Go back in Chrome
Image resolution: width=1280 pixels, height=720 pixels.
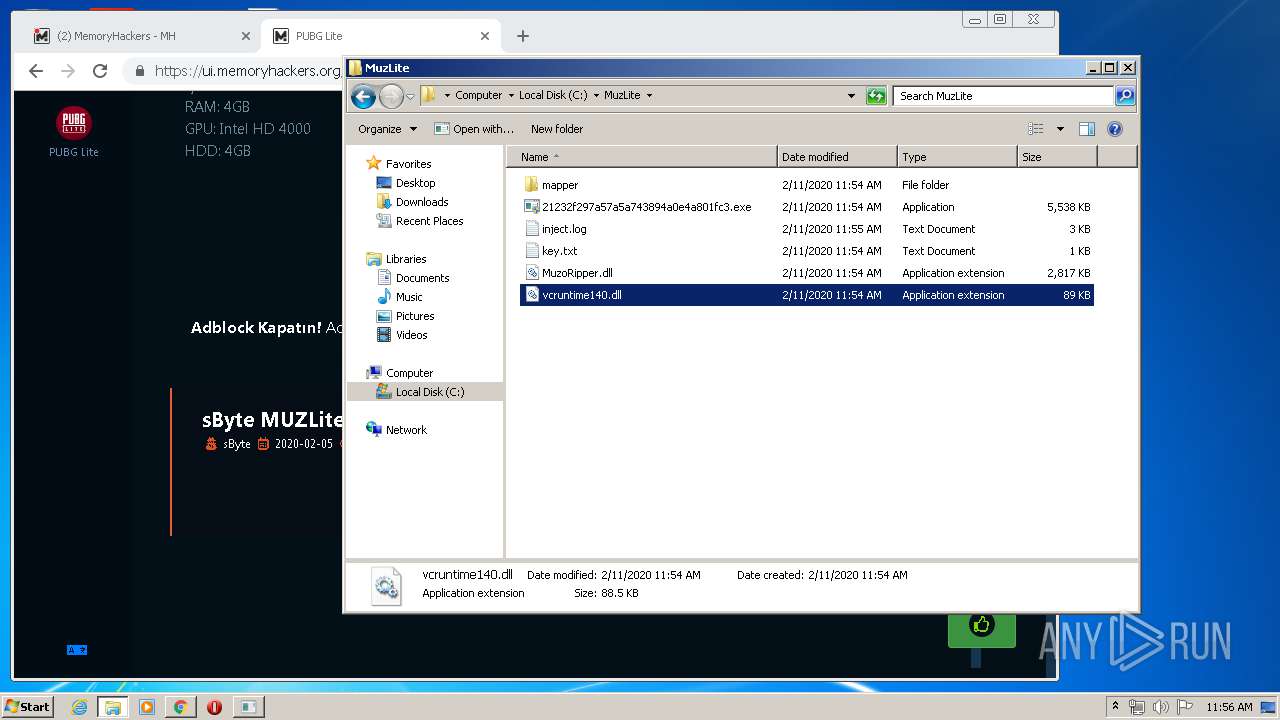click(x=36, y=71)
